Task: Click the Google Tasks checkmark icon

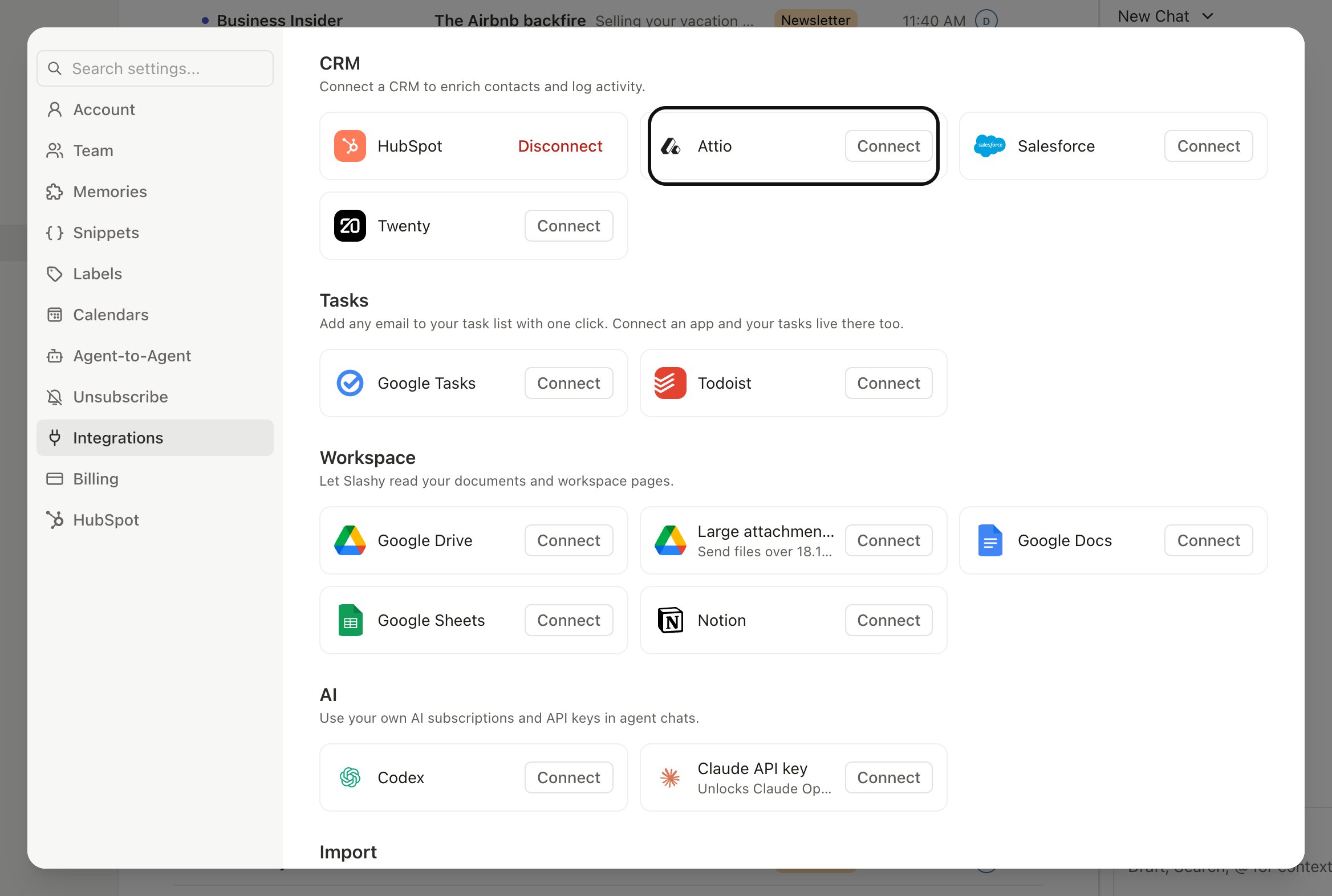Action: (x=350, y=383)
